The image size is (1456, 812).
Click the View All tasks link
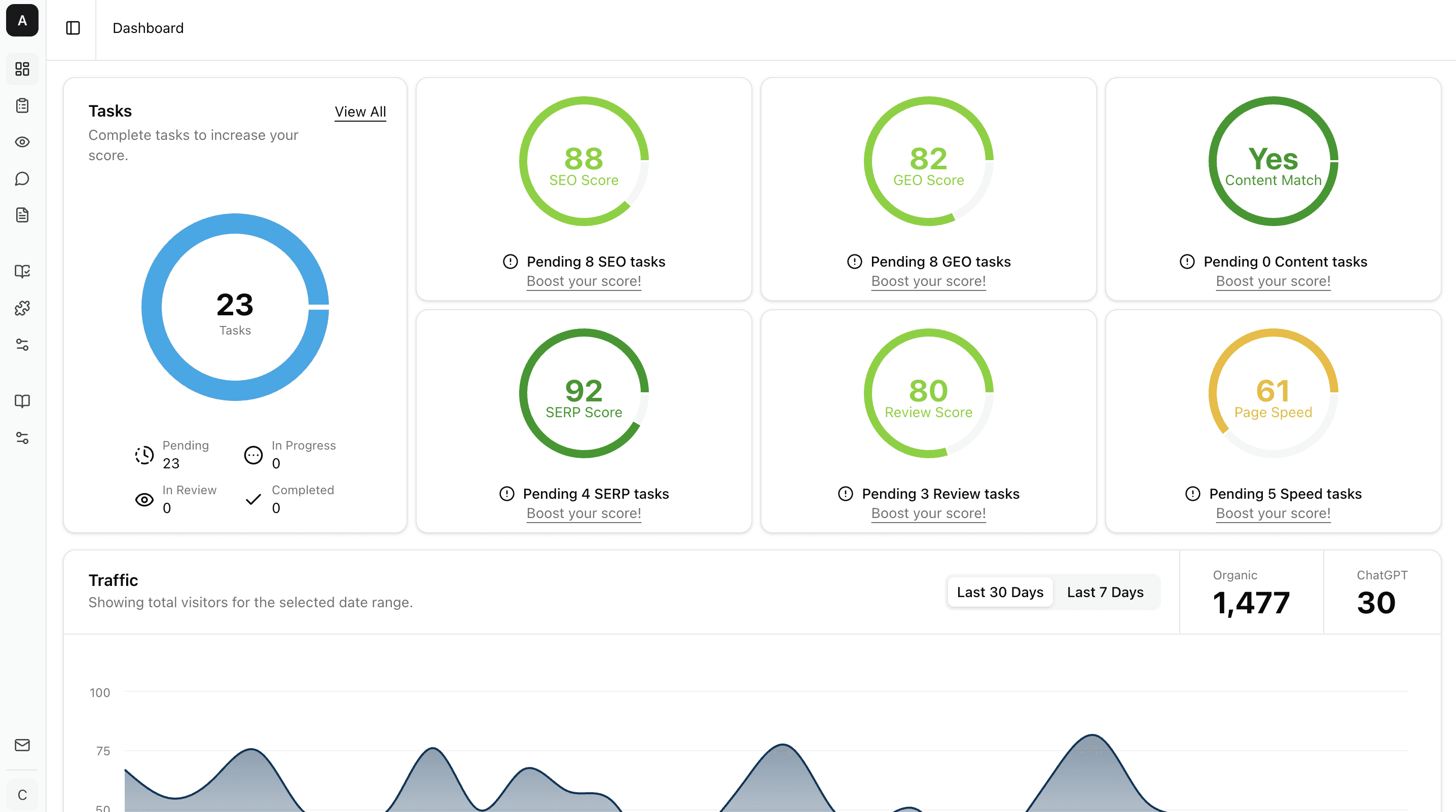pos(360,112)
